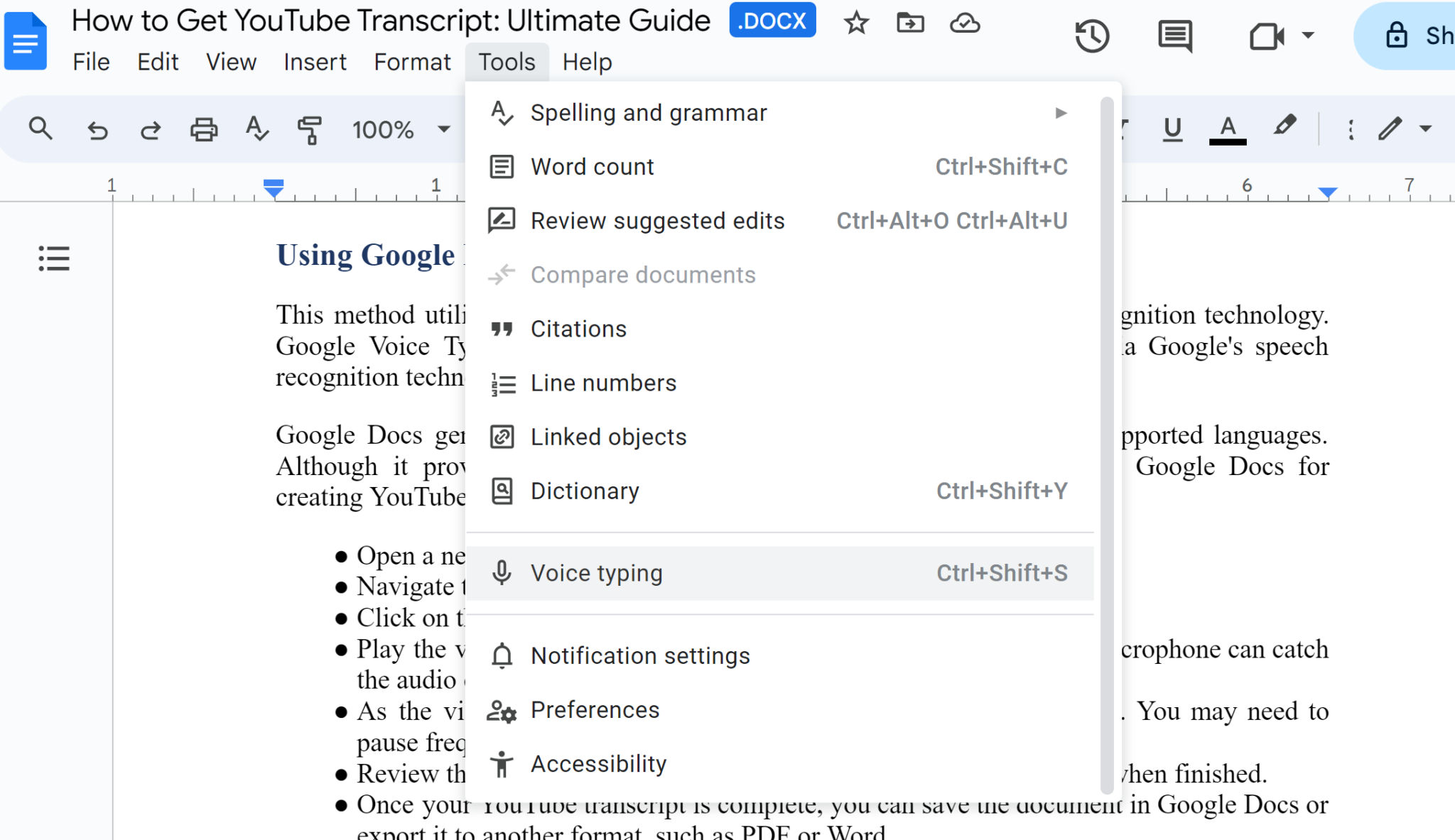Show the document outline
The image size is (1455, 840).
pos(54,260)
